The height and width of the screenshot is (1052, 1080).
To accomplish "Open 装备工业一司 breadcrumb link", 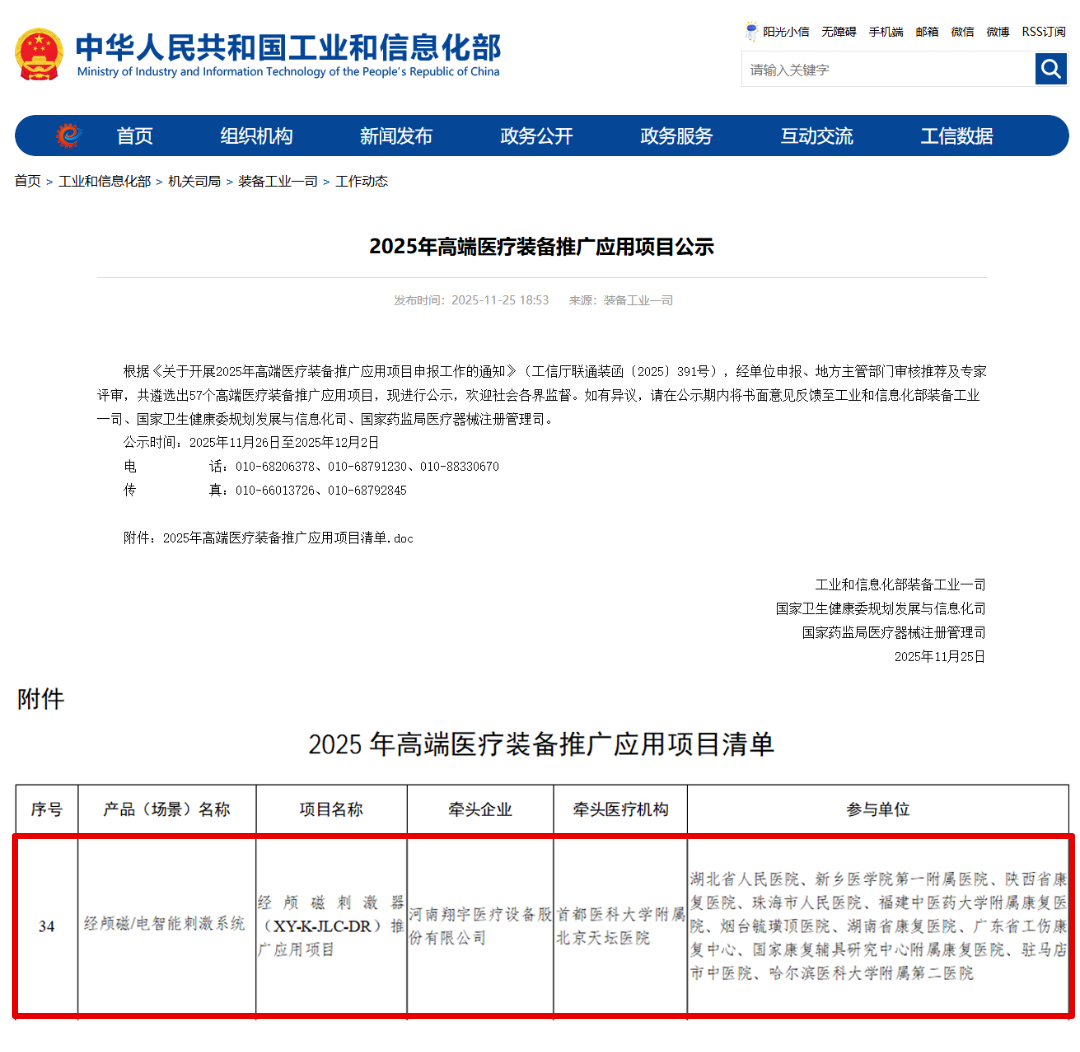I will pyautogui.click(x=278, y=181).
